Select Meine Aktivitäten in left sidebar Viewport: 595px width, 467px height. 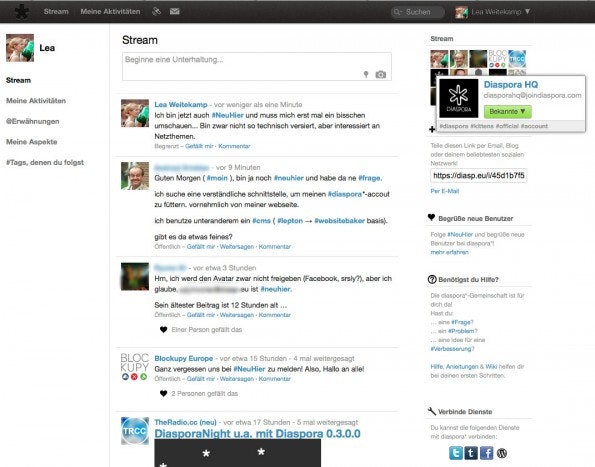[36, 101]
